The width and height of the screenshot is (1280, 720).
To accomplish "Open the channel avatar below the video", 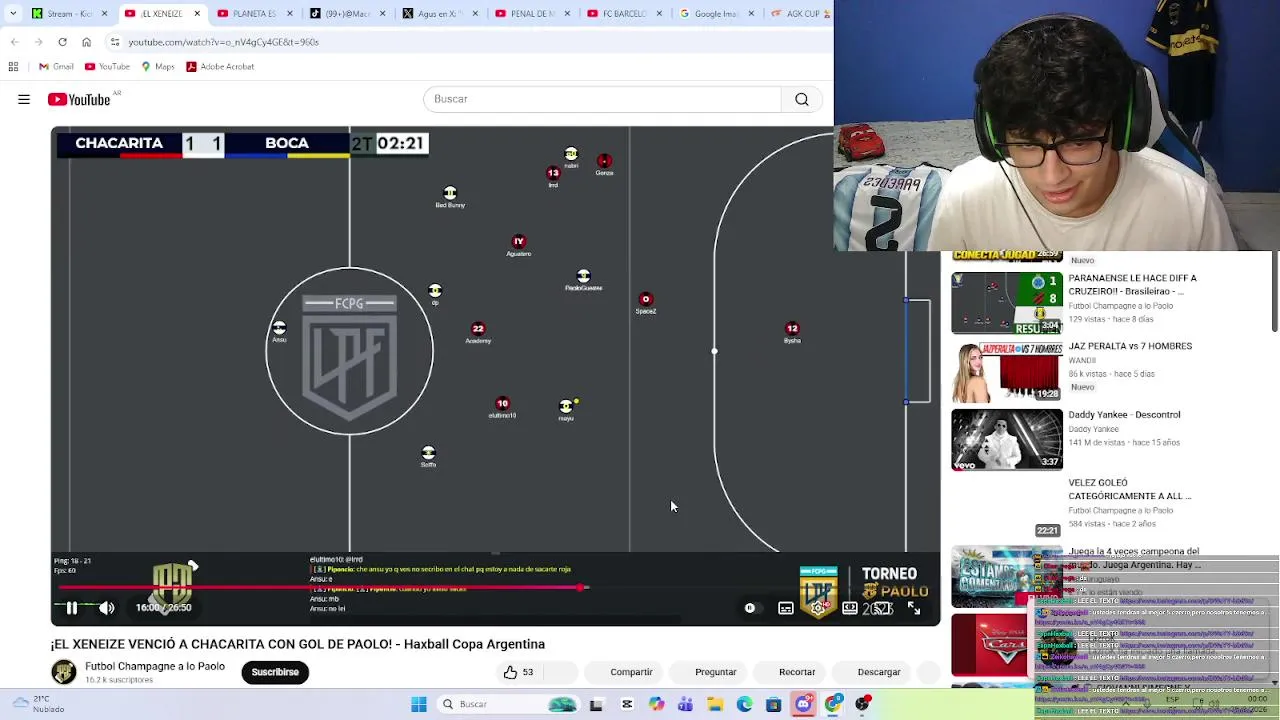I will point(64,672).
